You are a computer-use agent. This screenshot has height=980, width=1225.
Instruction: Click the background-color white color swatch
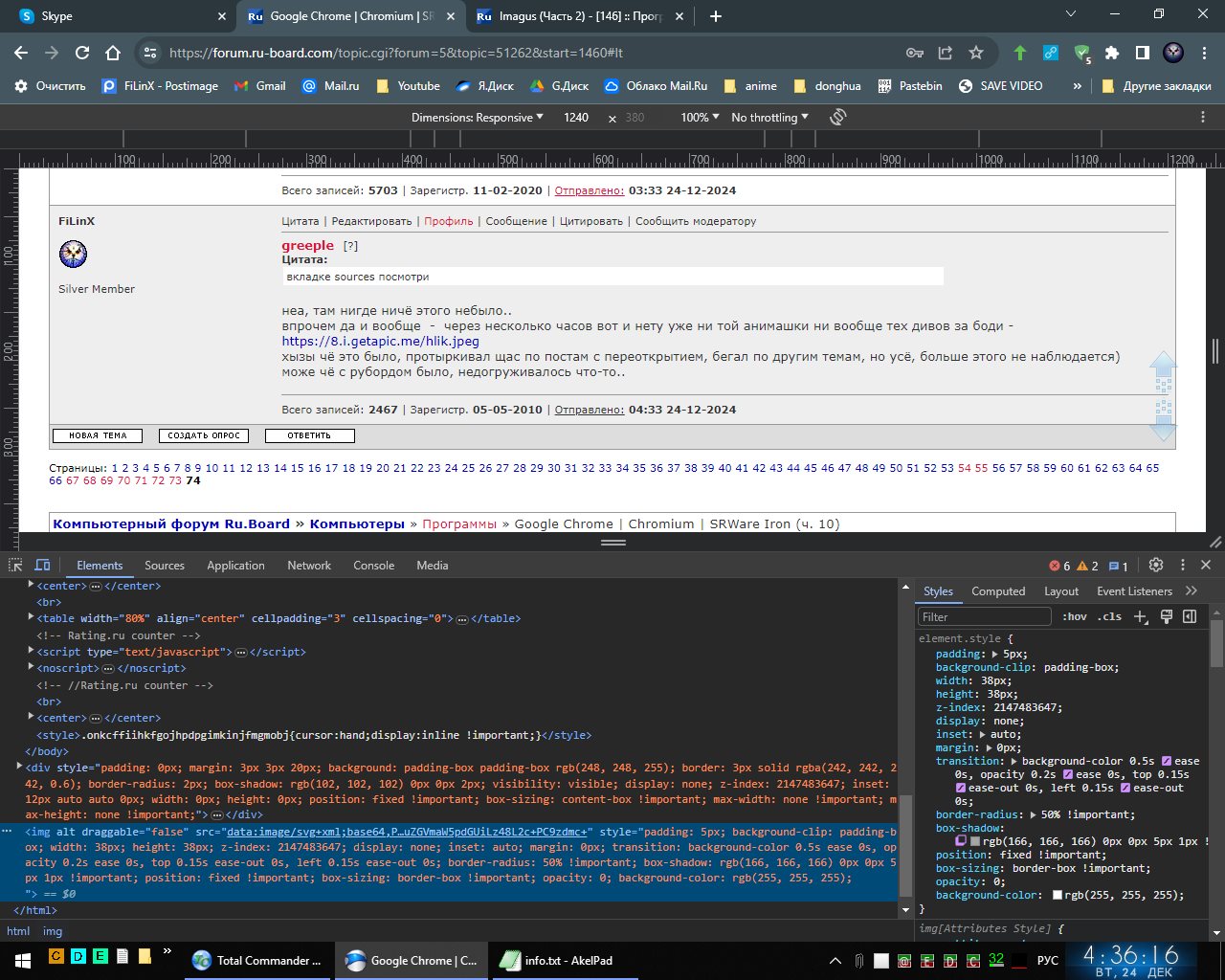pyautogui.click(x=1058, y=895)
